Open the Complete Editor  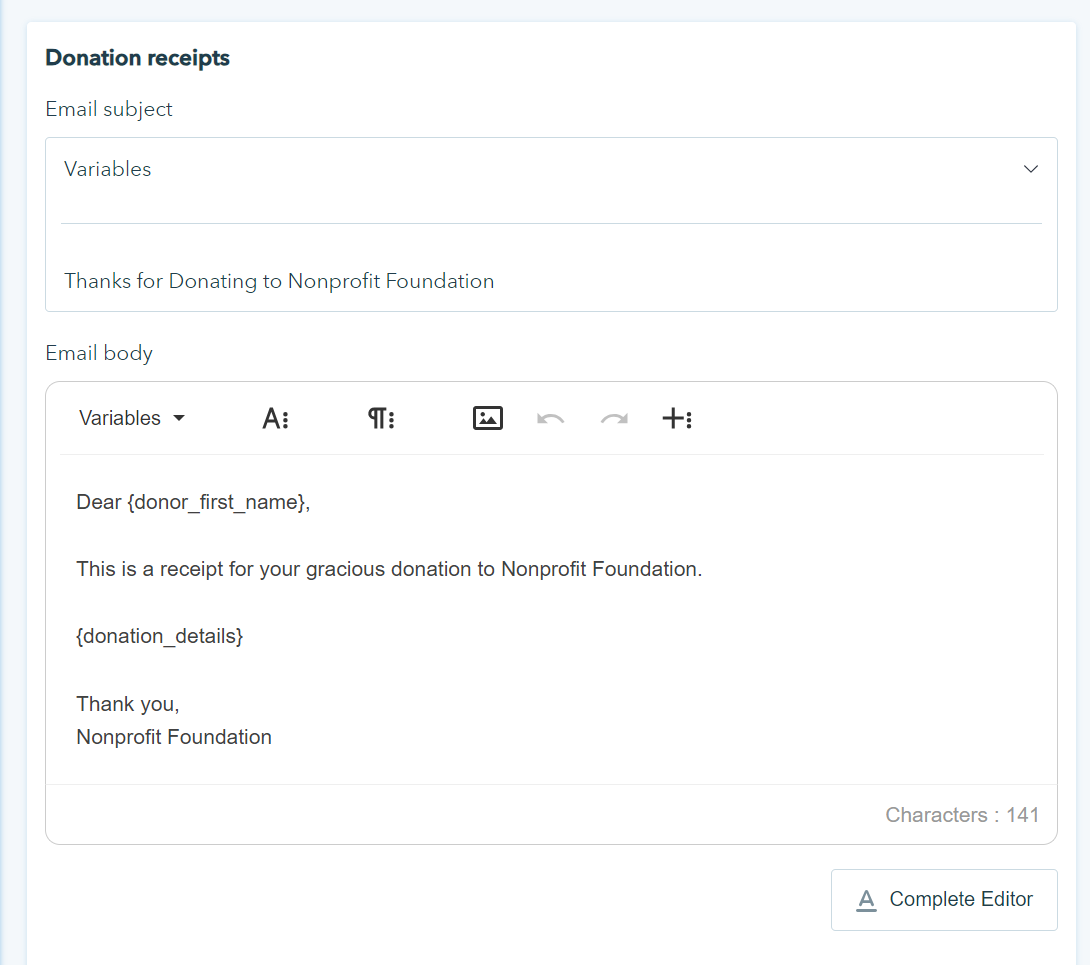(x=944, y=900)
